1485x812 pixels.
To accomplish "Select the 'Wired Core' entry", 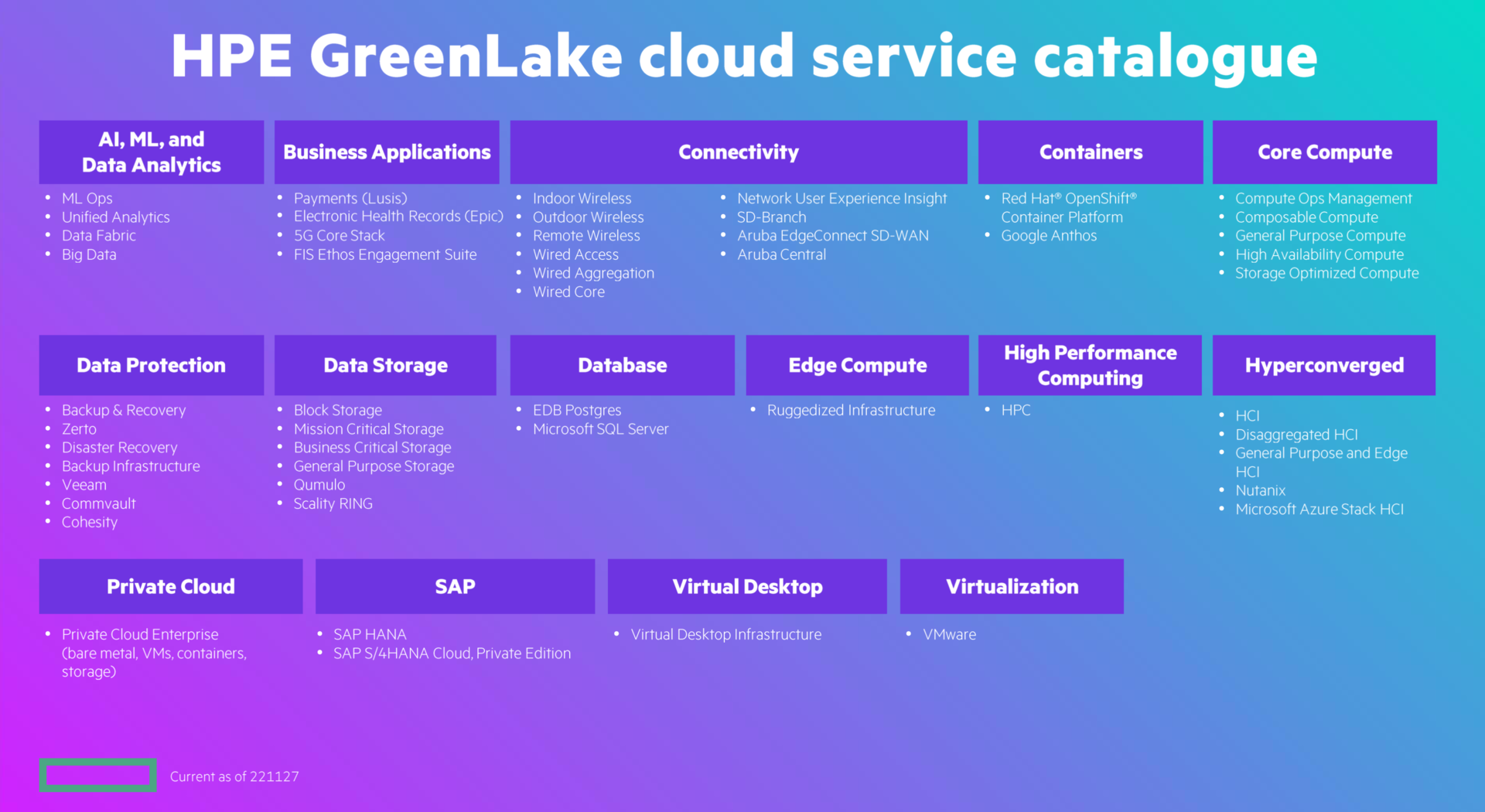I will click(568, 292).
